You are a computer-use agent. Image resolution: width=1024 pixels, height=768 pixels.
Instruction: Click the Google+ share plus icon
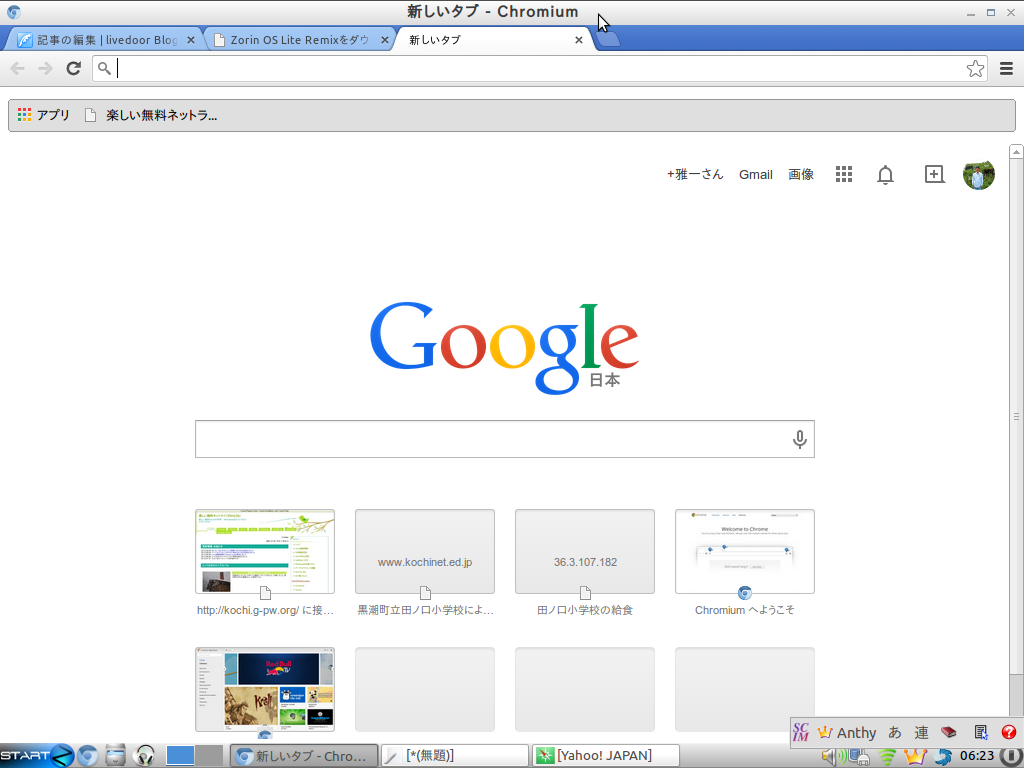coord(935,174)
